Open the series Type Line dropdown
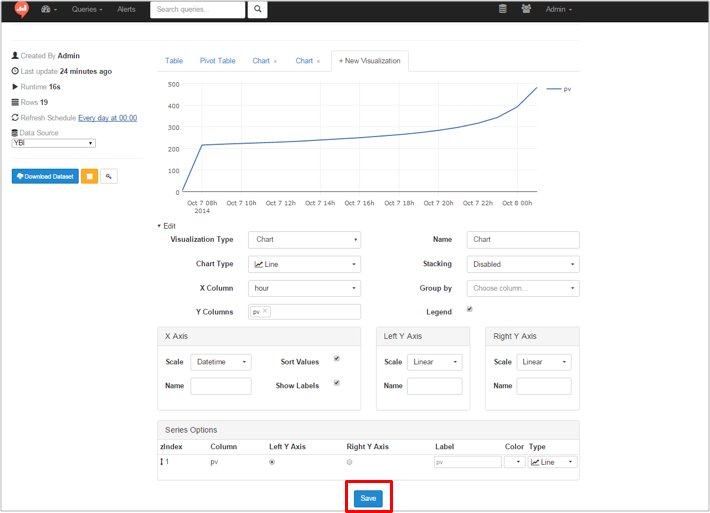Image resolution: width=710 pixels, height=513 pixels. 552,462
